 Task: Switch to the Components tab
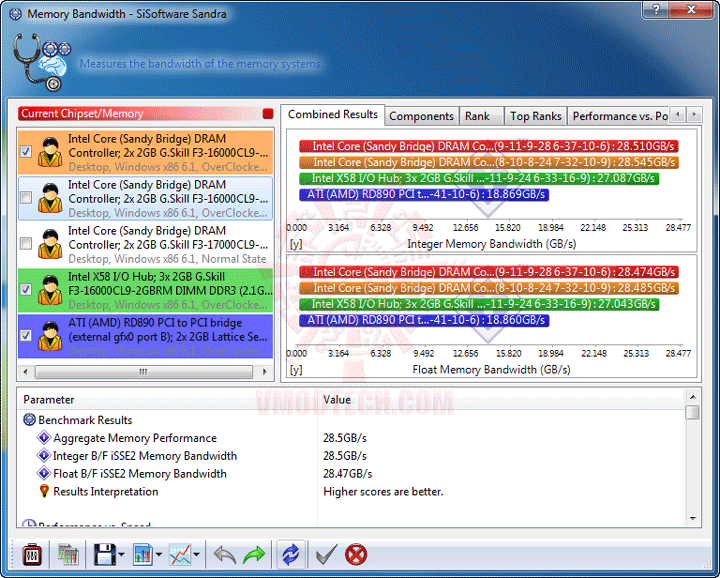421,116
